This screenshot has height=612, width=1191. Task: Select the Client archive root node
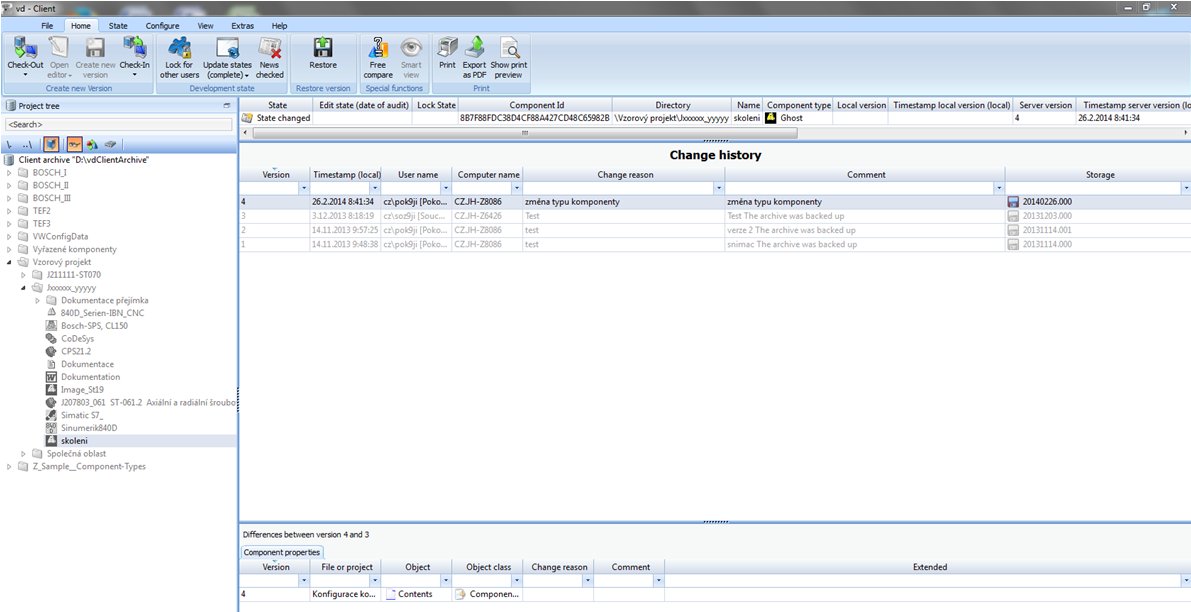click(x=84, y=160)
